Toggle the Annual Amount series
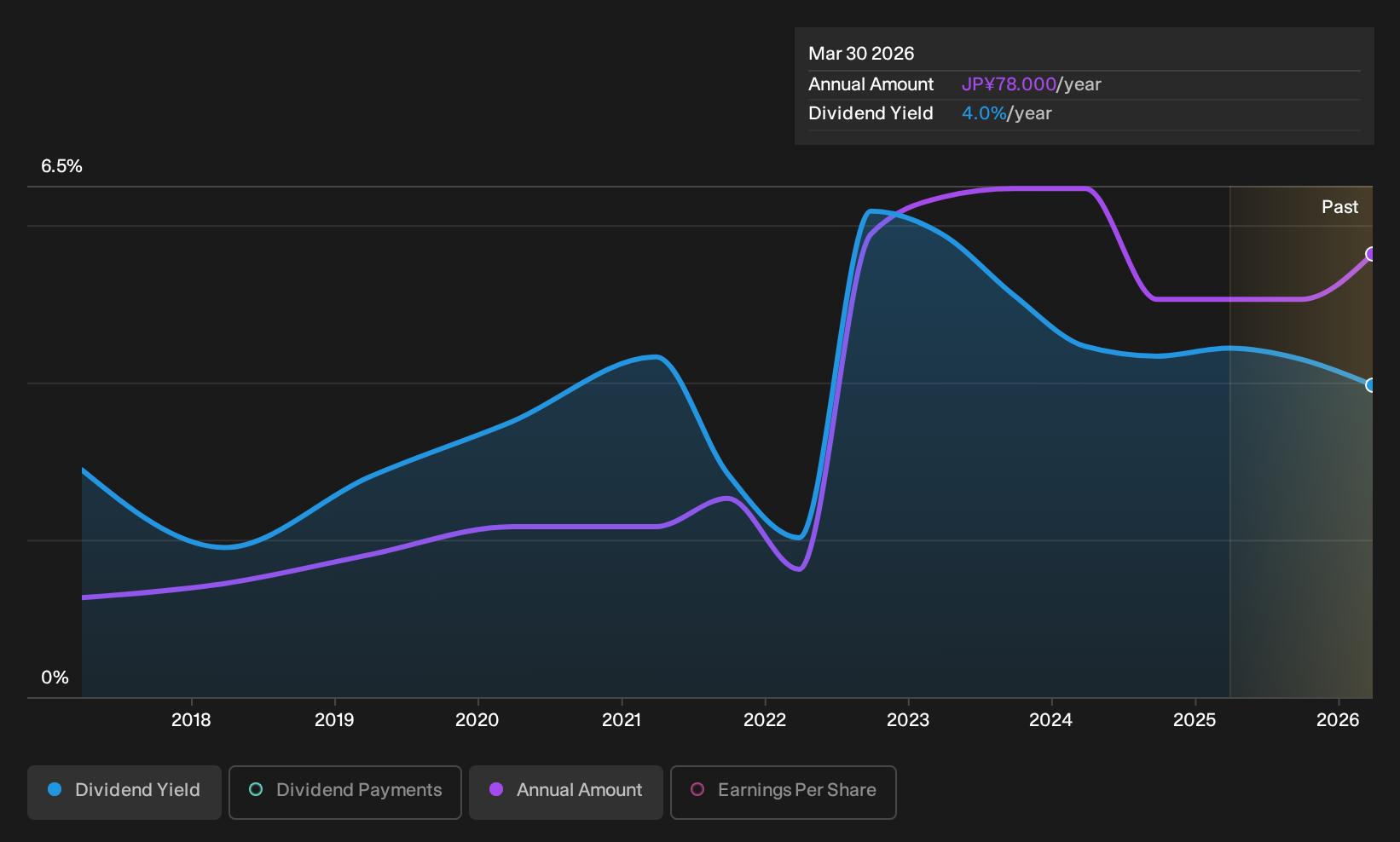1400x842 pixels. 566,792
